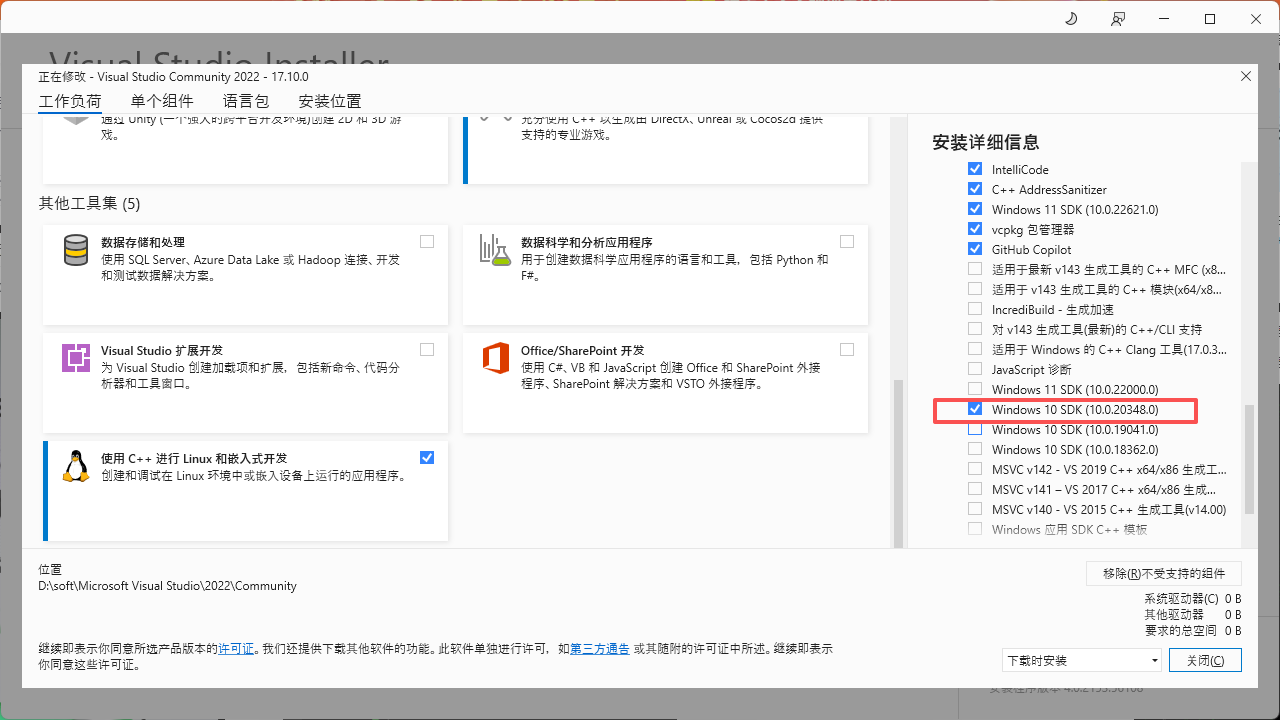Open the 第三方通告 link
1280x720 pixels.
(x=600, y=649)
